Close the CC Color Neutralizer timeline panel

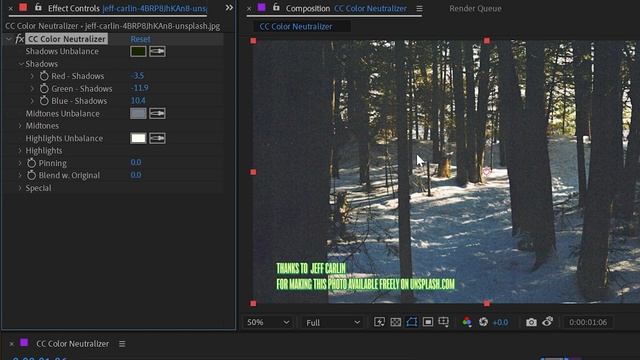tap(11, 344)
